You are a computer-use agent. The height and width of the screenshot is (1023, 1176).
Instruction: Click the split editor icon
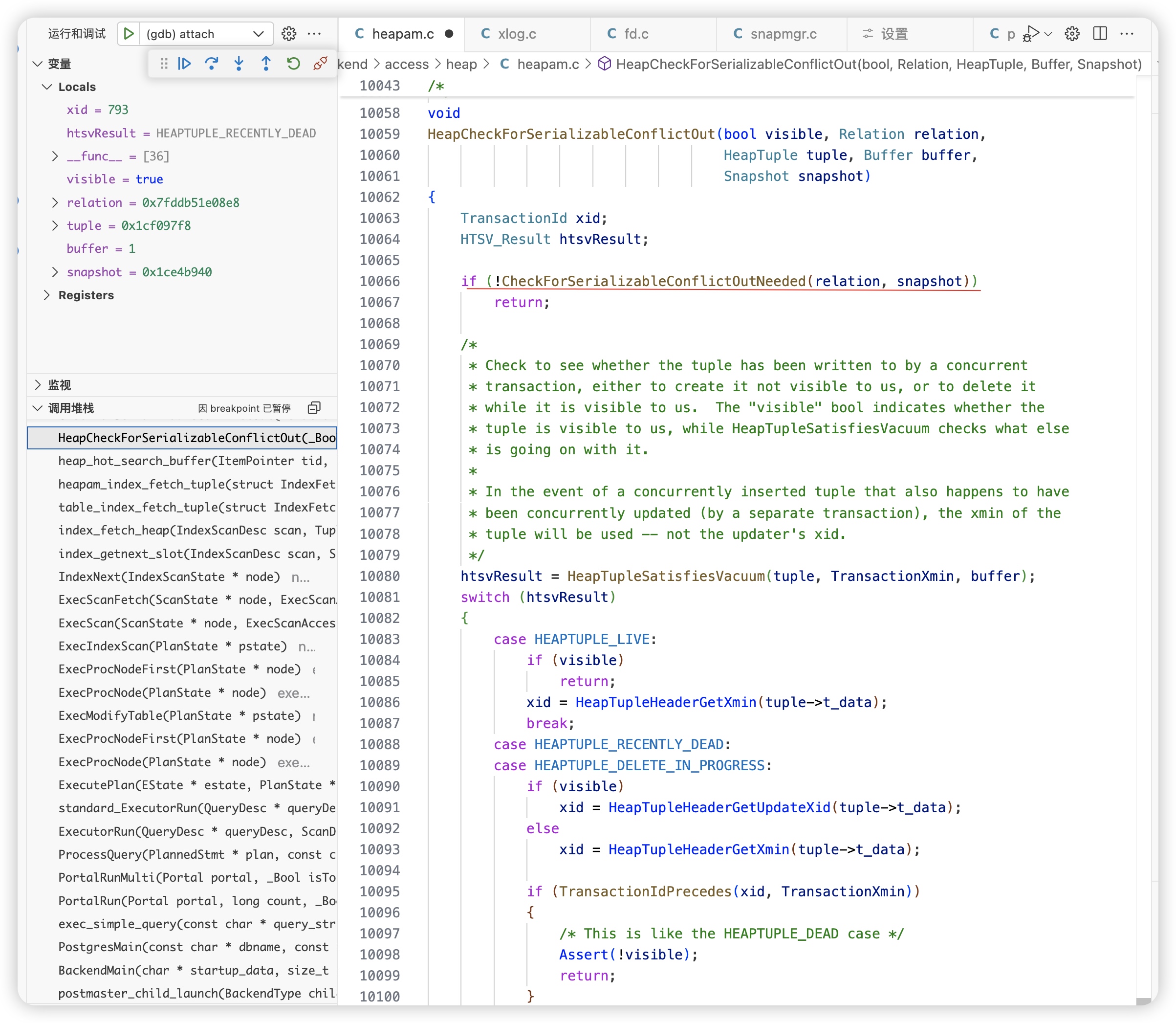coord(1100,34)
